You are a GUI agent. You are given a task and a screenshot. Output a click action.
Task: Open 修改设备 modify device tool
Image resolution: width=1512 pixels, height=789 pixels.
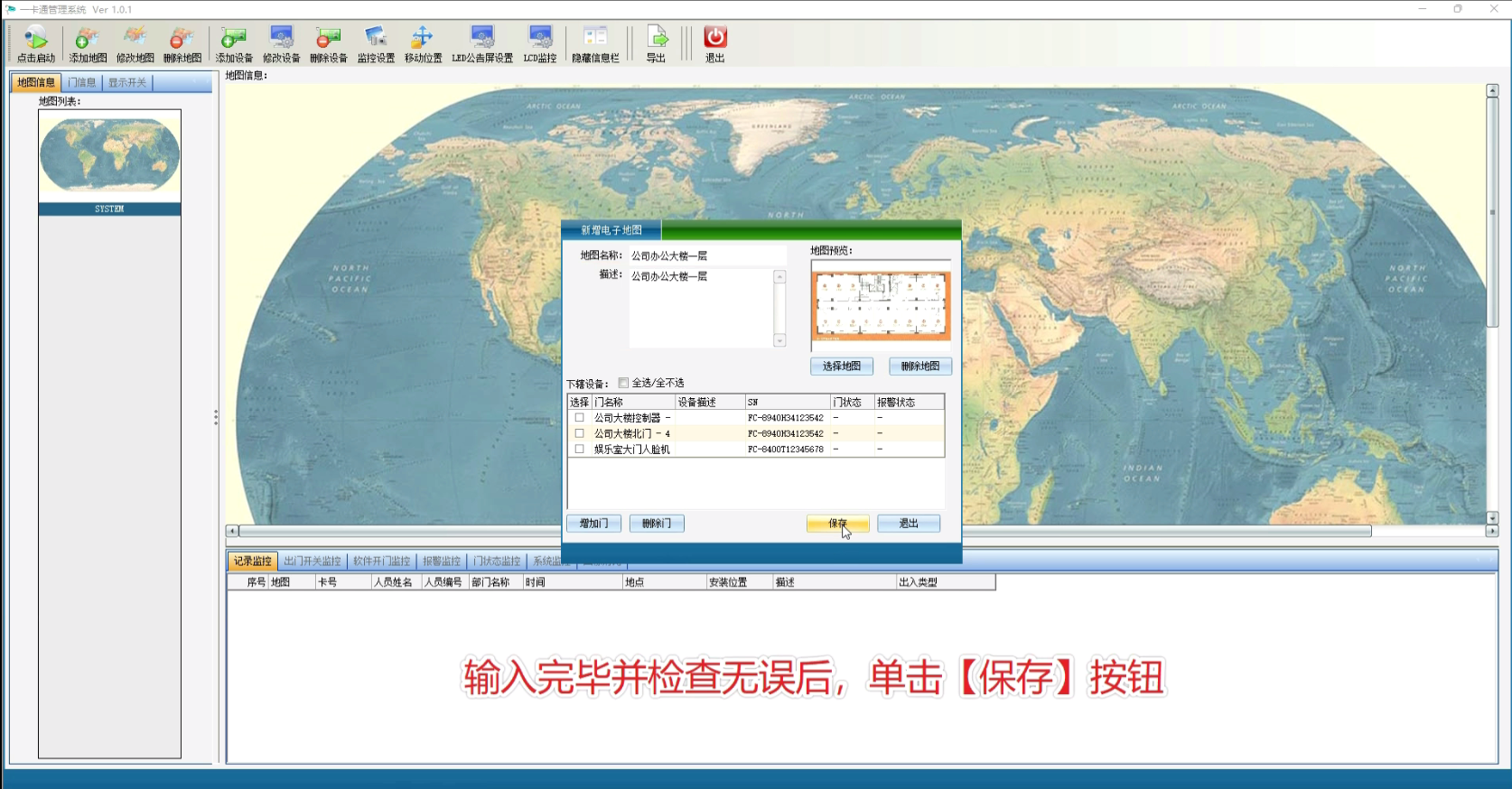[281, 43]
